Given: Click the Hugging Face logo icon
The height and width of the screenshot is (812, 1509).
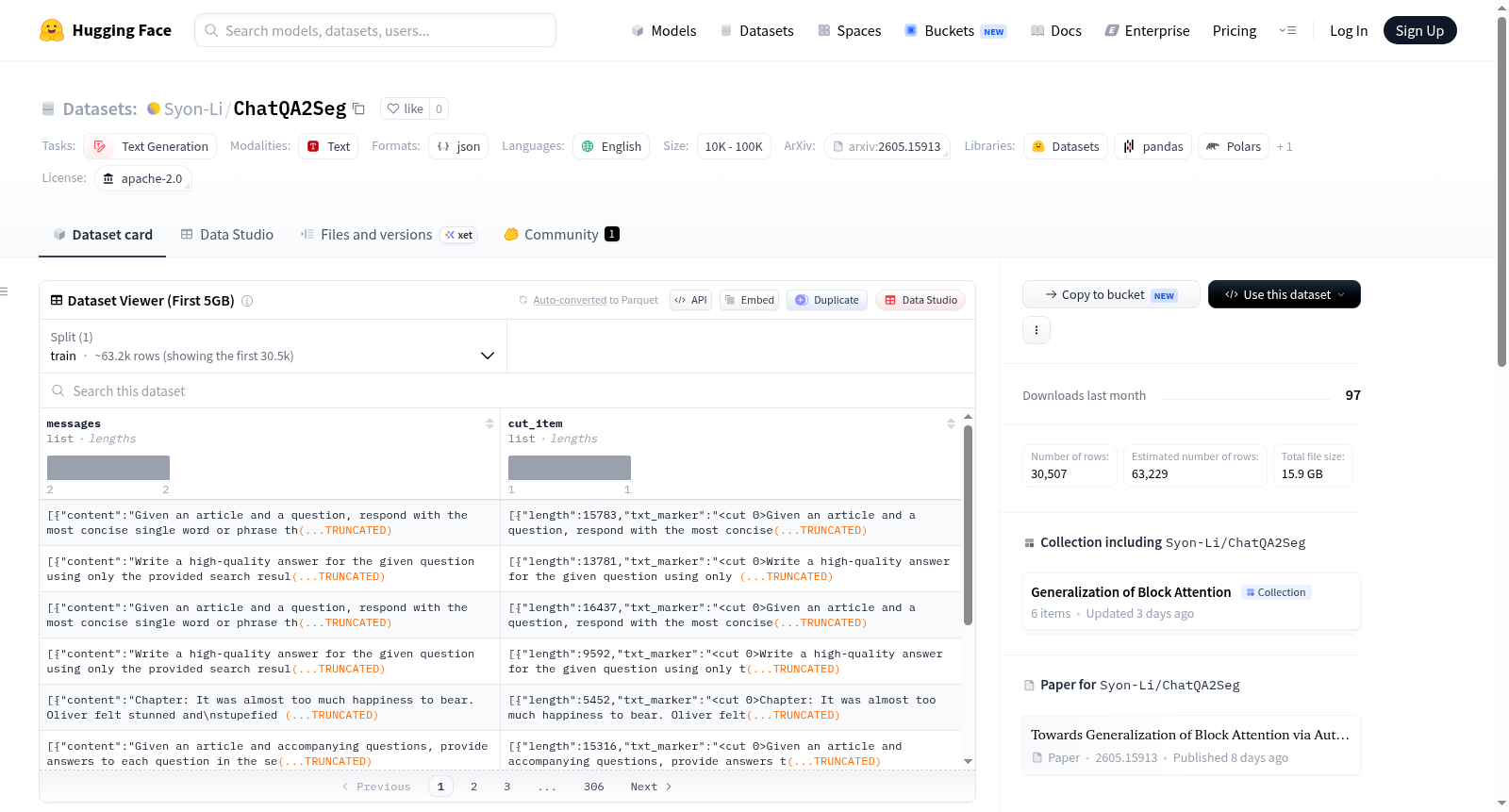Looking at the screenshot, I should [52, 30].
